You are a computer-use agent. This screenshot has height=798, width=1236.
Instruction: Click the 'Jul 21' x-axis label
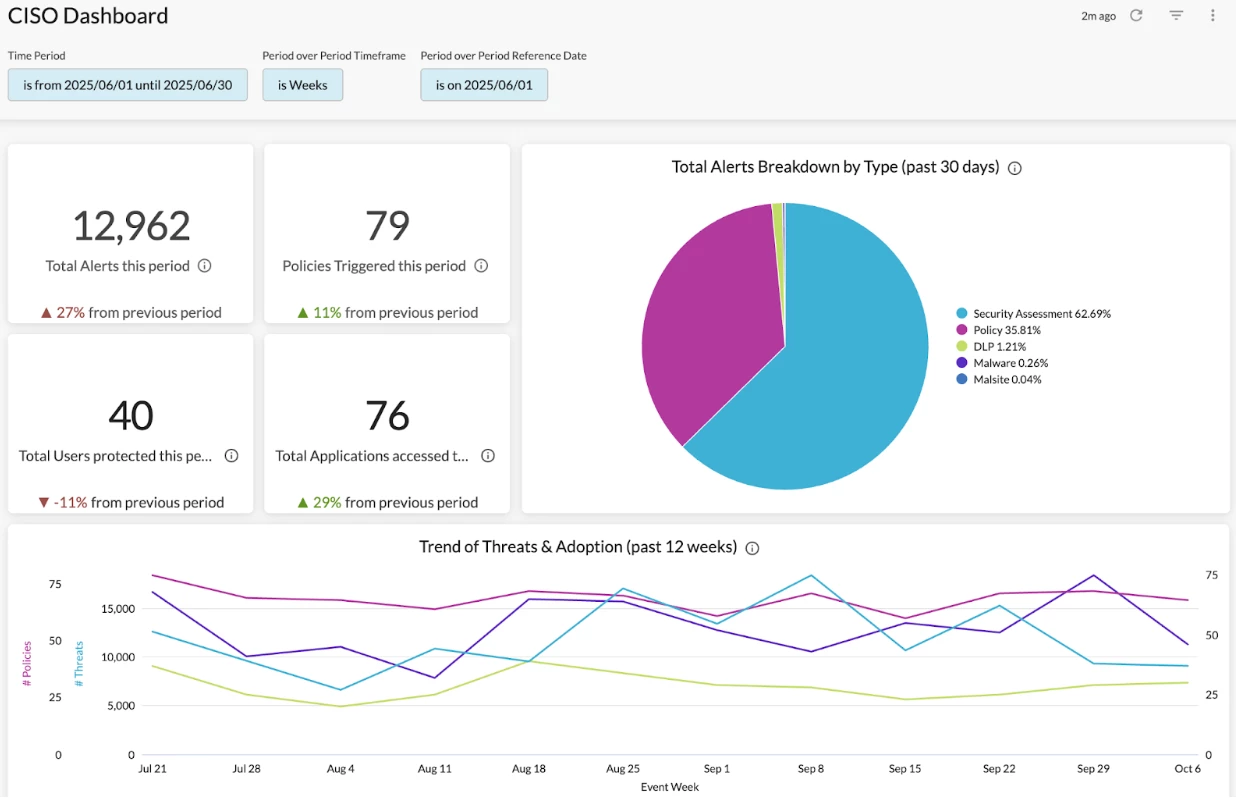point(152,769)
